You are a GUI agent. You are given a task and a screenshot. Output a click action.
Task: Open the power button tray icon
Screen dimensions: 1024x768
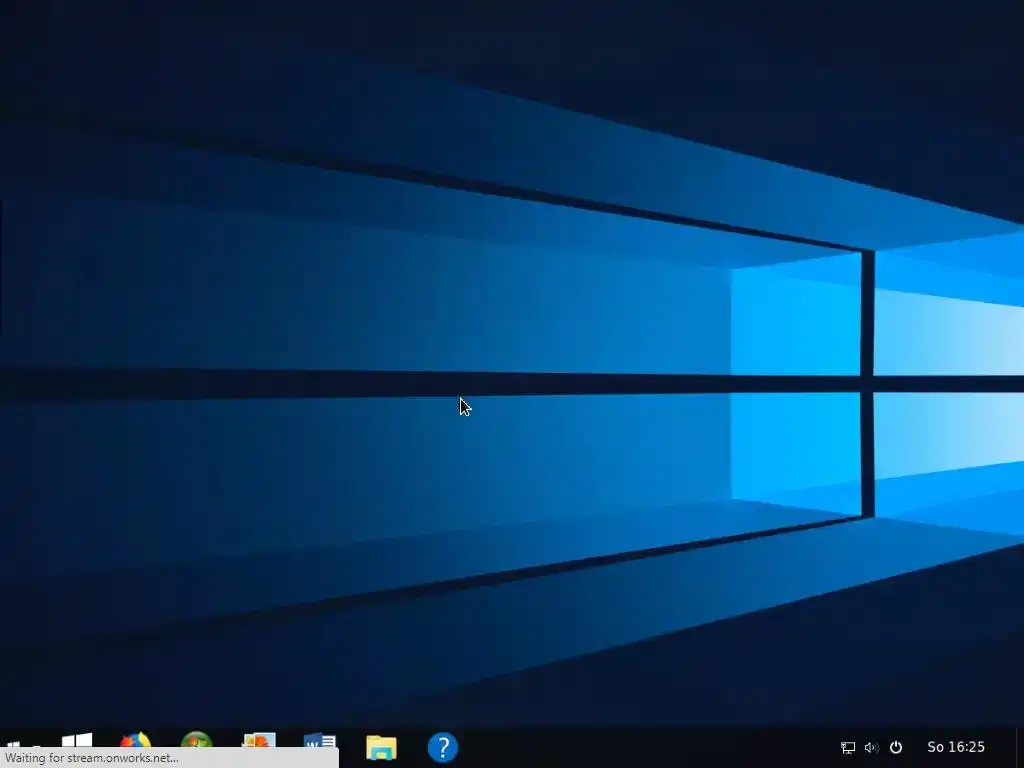[x=896, y=747]
